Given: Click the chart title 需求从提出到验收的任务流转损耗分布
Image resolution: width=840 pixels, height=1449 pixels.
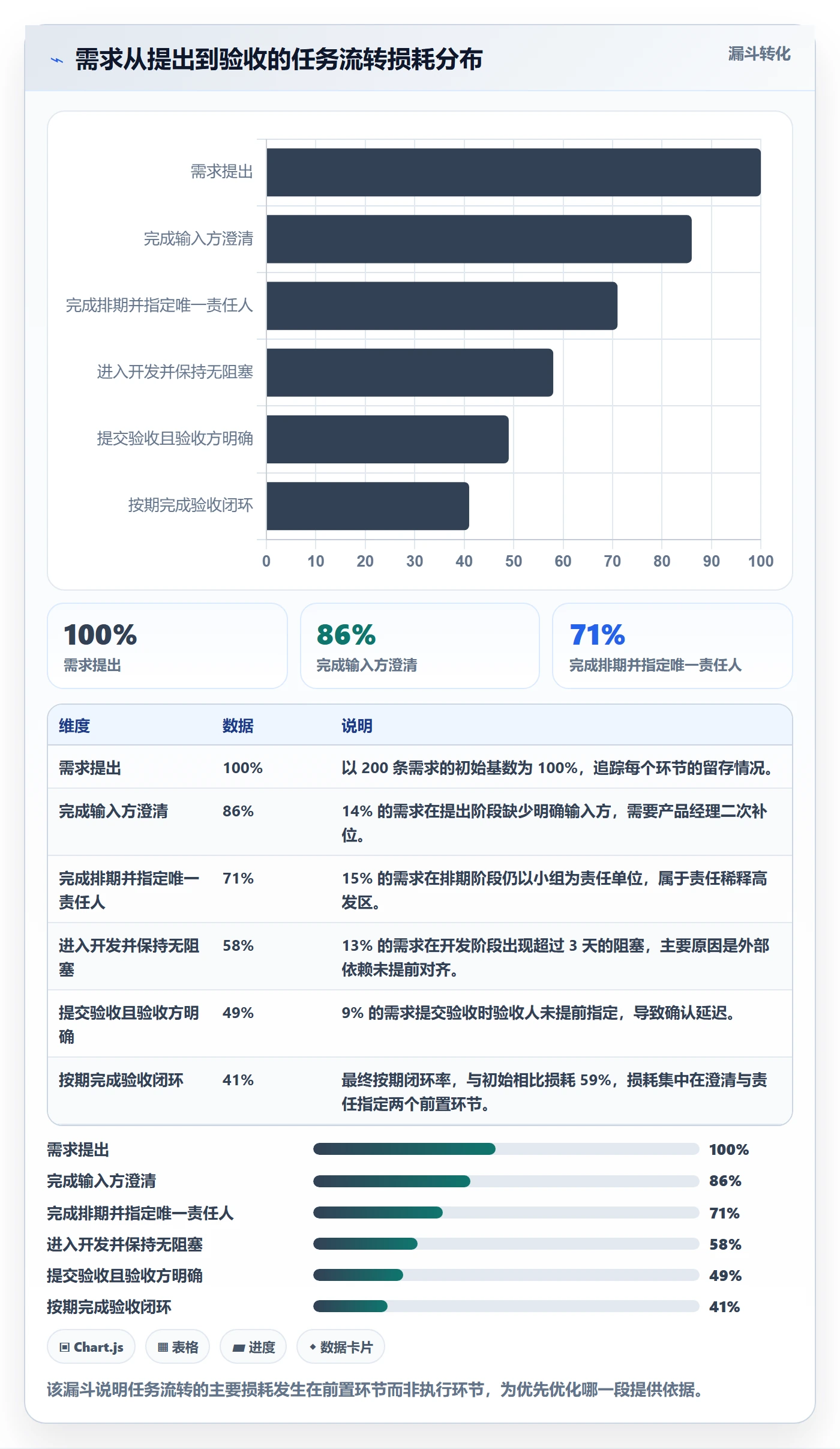Looking at the screenshot, I should point(279,59).
